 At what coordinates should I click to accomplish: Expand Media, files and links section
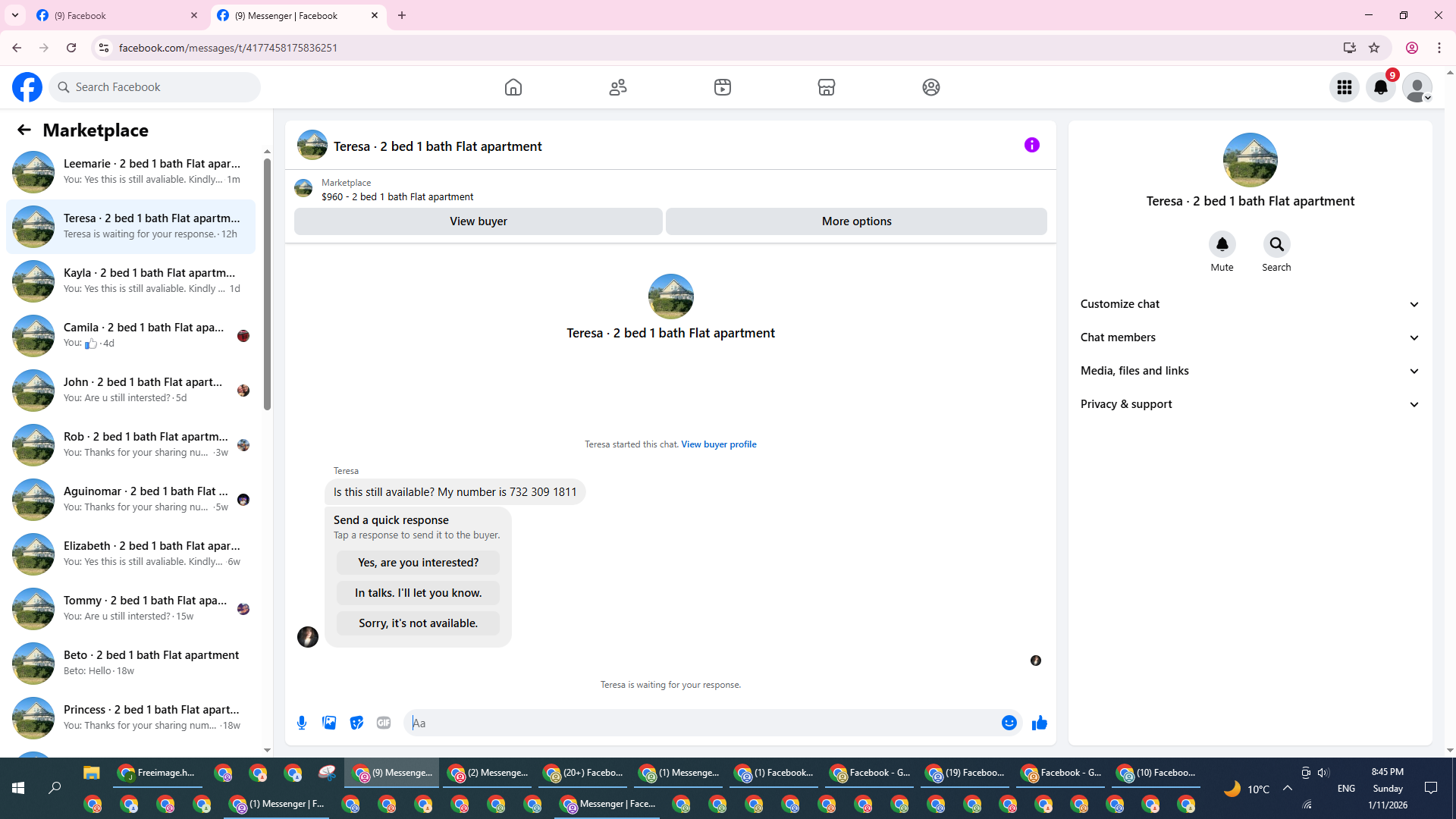point(1250,371)
